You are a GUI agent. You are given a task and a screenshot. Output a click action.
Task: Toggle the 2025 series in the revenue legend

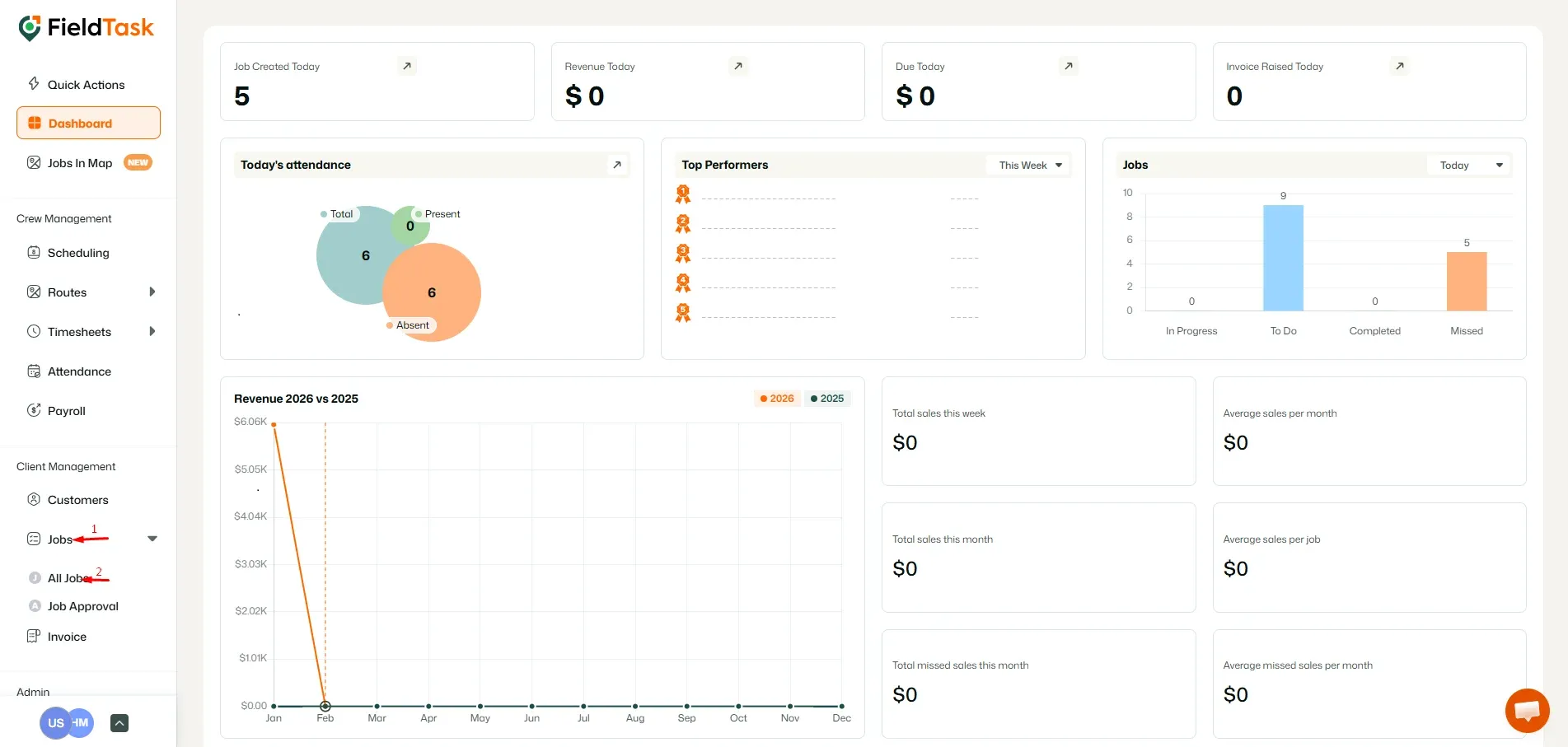click(827, 398)
